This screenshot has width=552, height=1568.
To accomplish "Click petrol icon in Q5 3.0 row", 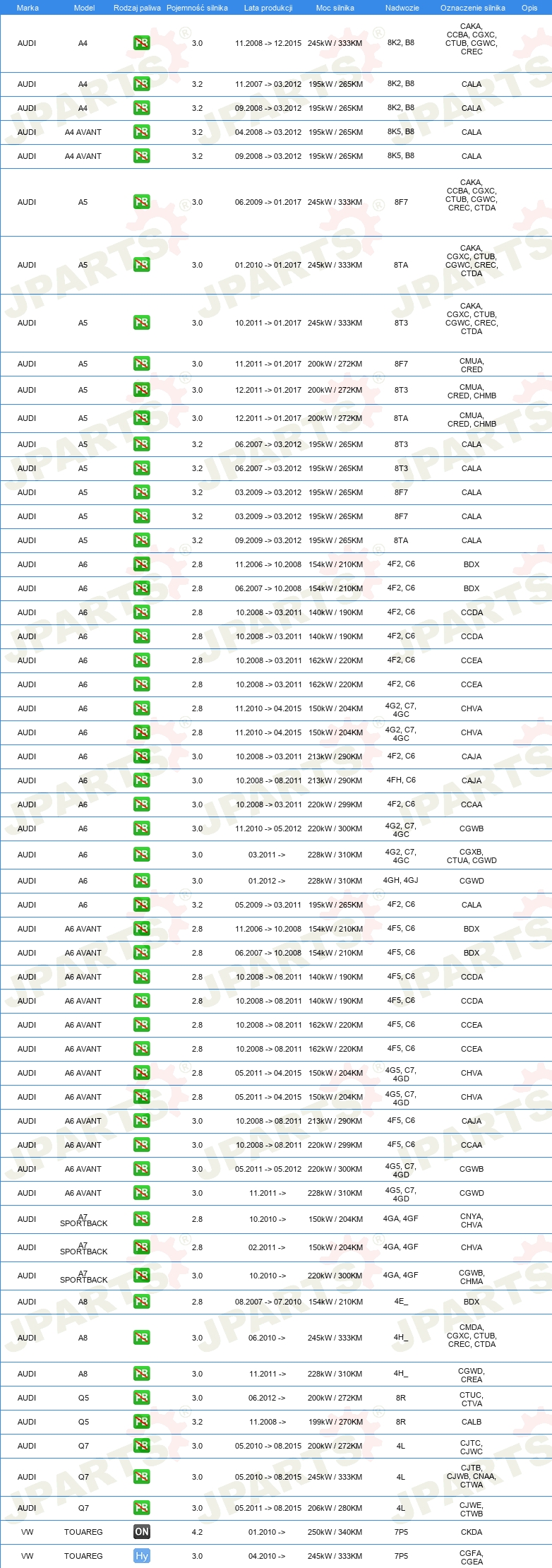I will pyautogui.click(x=142, y=1398).
